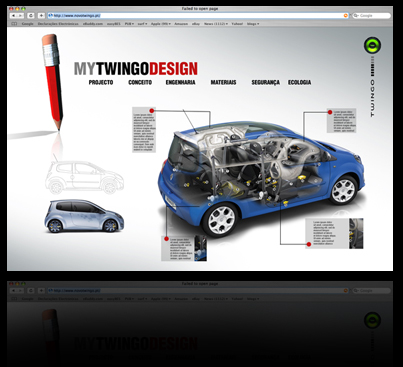Image resolution: width=403 pixels, height=367 pixels.
Task: Open the Apple bookmarks folder dropdown
Action: (x=161, y=24)
